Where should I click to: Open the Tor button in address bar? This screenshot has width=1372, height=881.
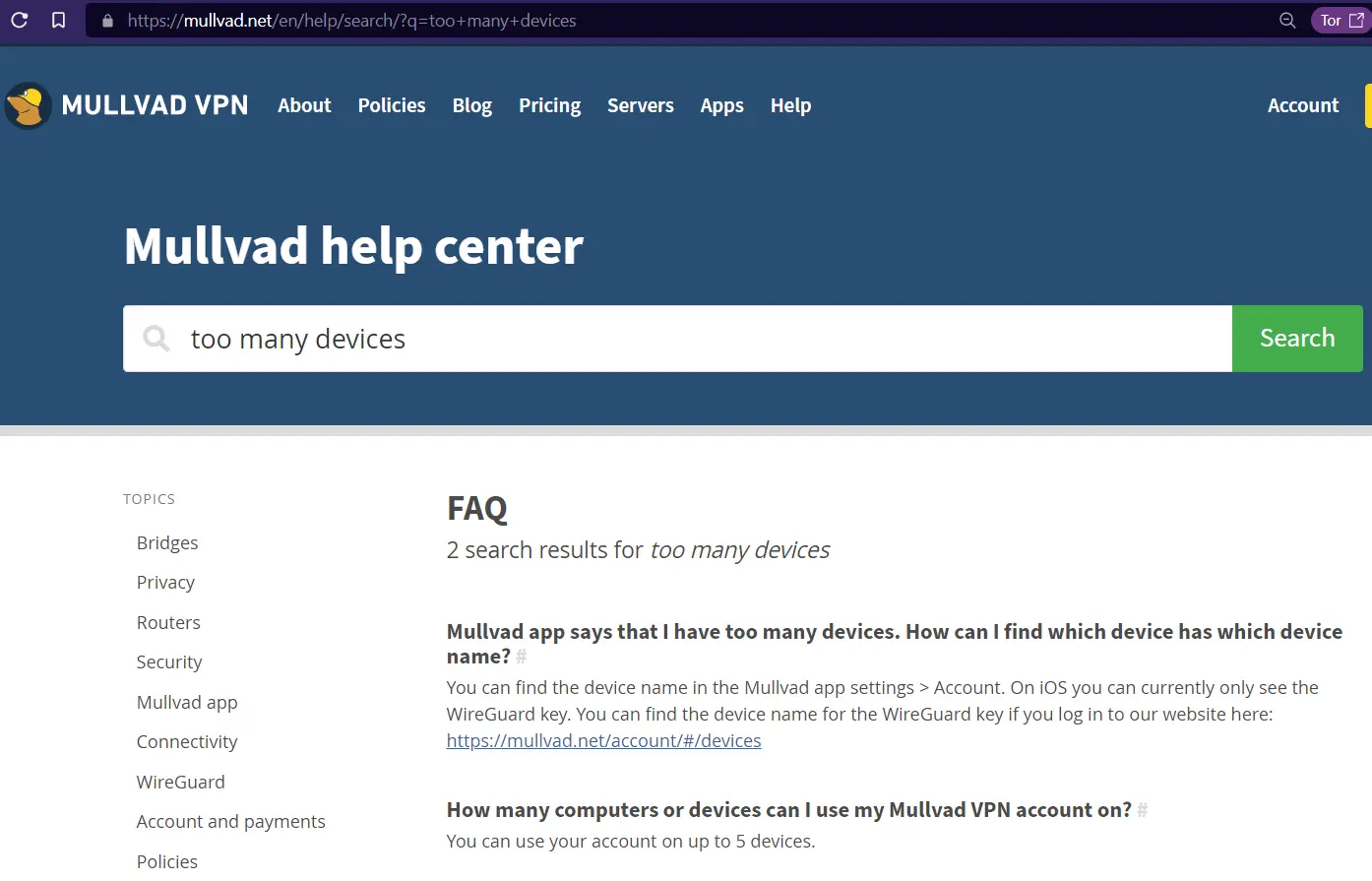coord(1341,21)
